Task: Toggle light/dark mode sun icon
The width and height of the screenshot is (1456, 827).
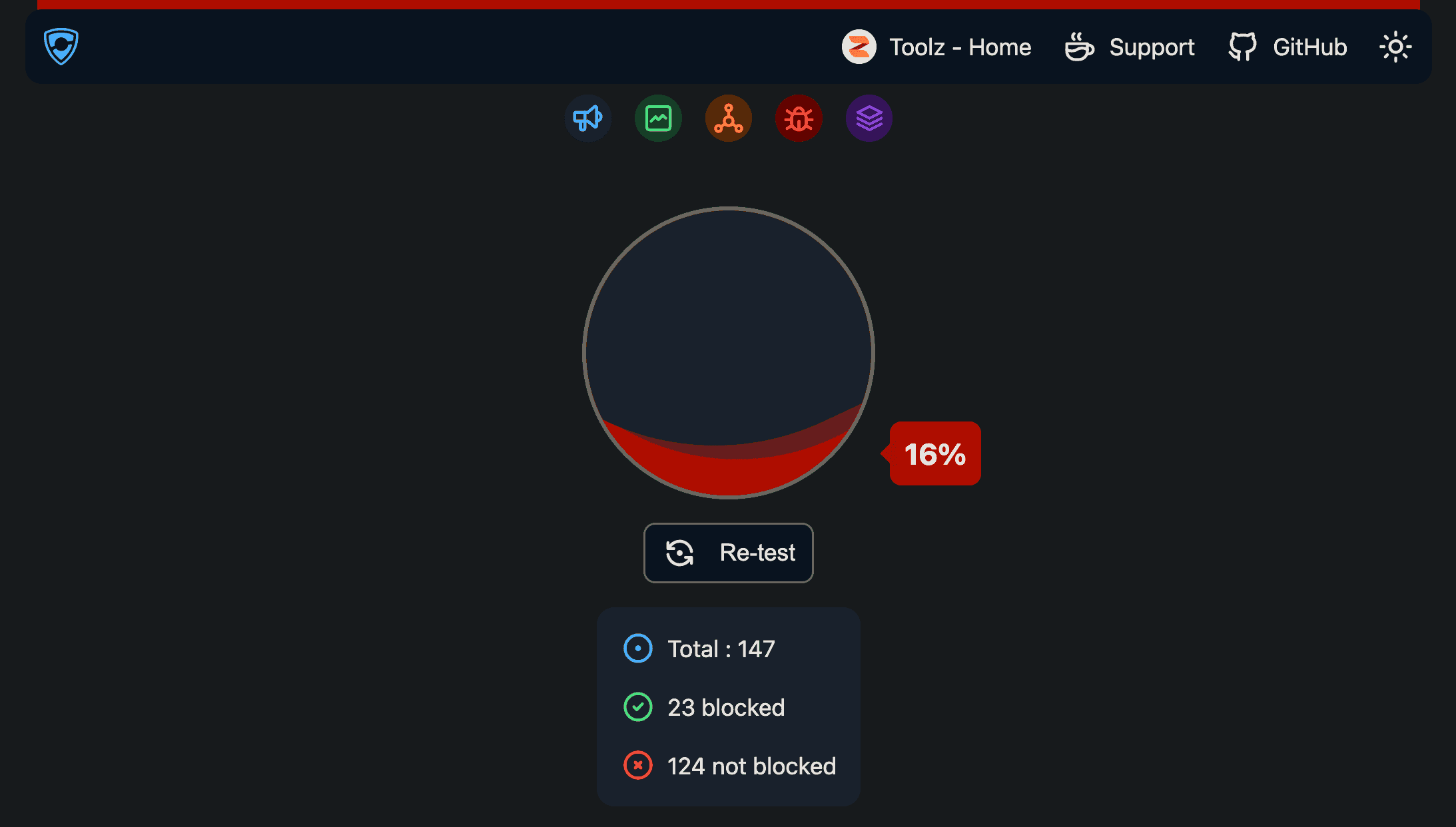Action: (1395, 47)
